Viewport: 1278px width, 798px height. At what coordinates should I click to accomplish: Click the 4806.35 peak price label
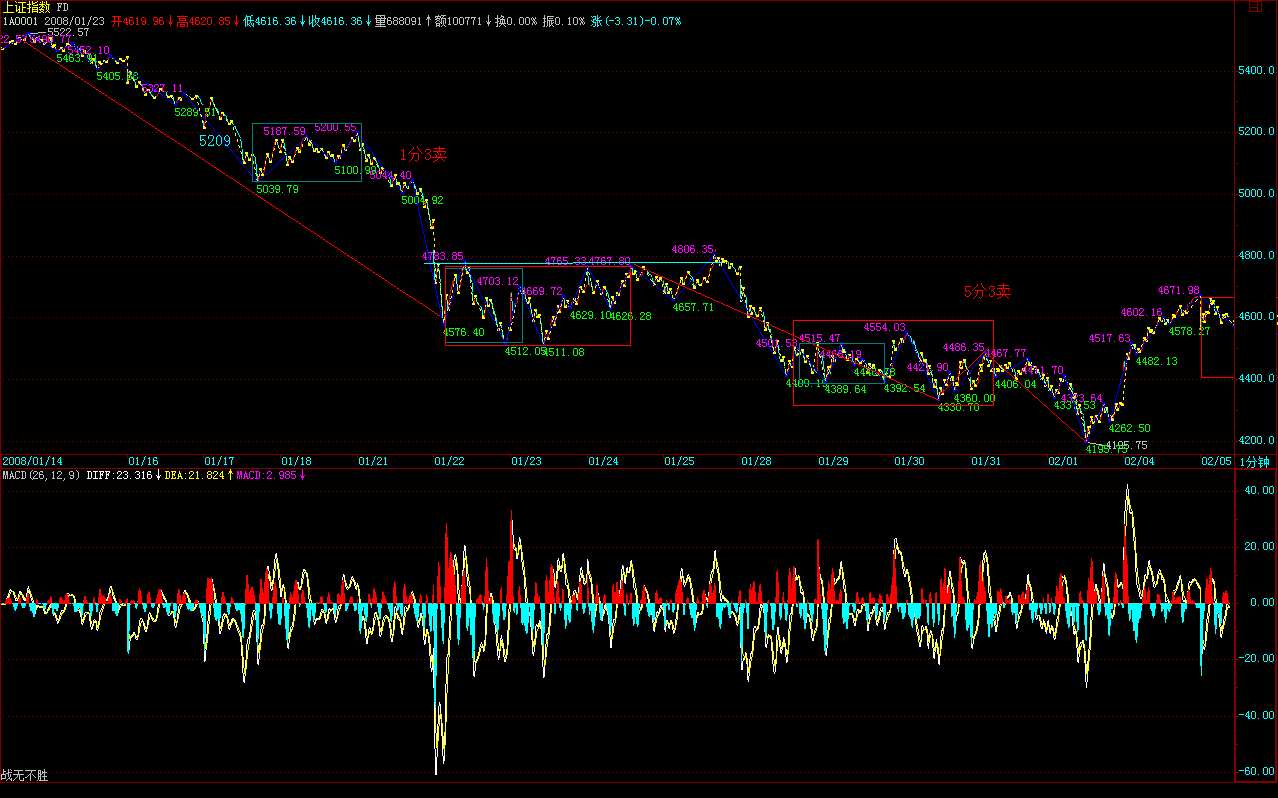point(693,249)
